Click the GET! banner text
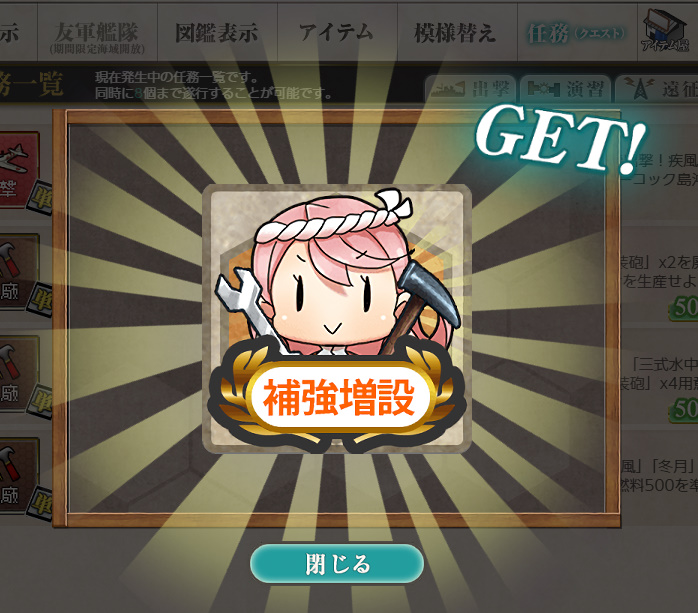This screenshot has width=698, height=613. point(561,138)
